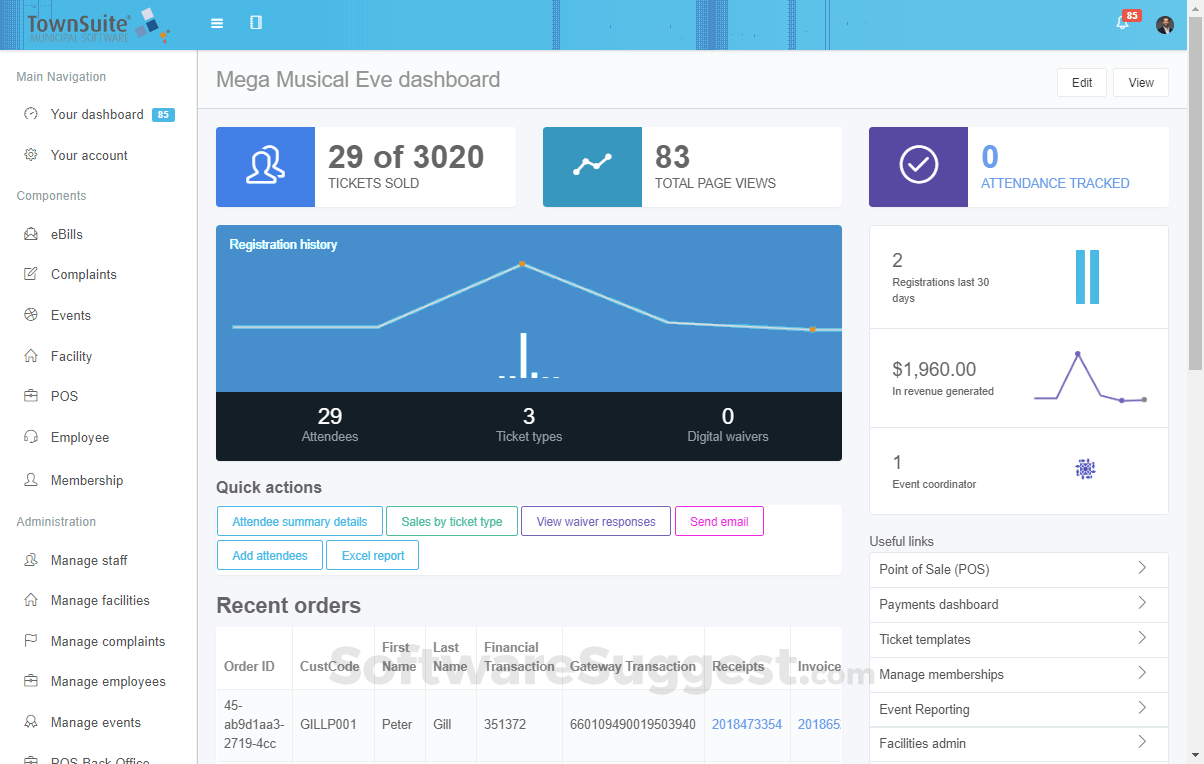
Task: Click the user profile avatar in the header
Action: (1165, 25)
